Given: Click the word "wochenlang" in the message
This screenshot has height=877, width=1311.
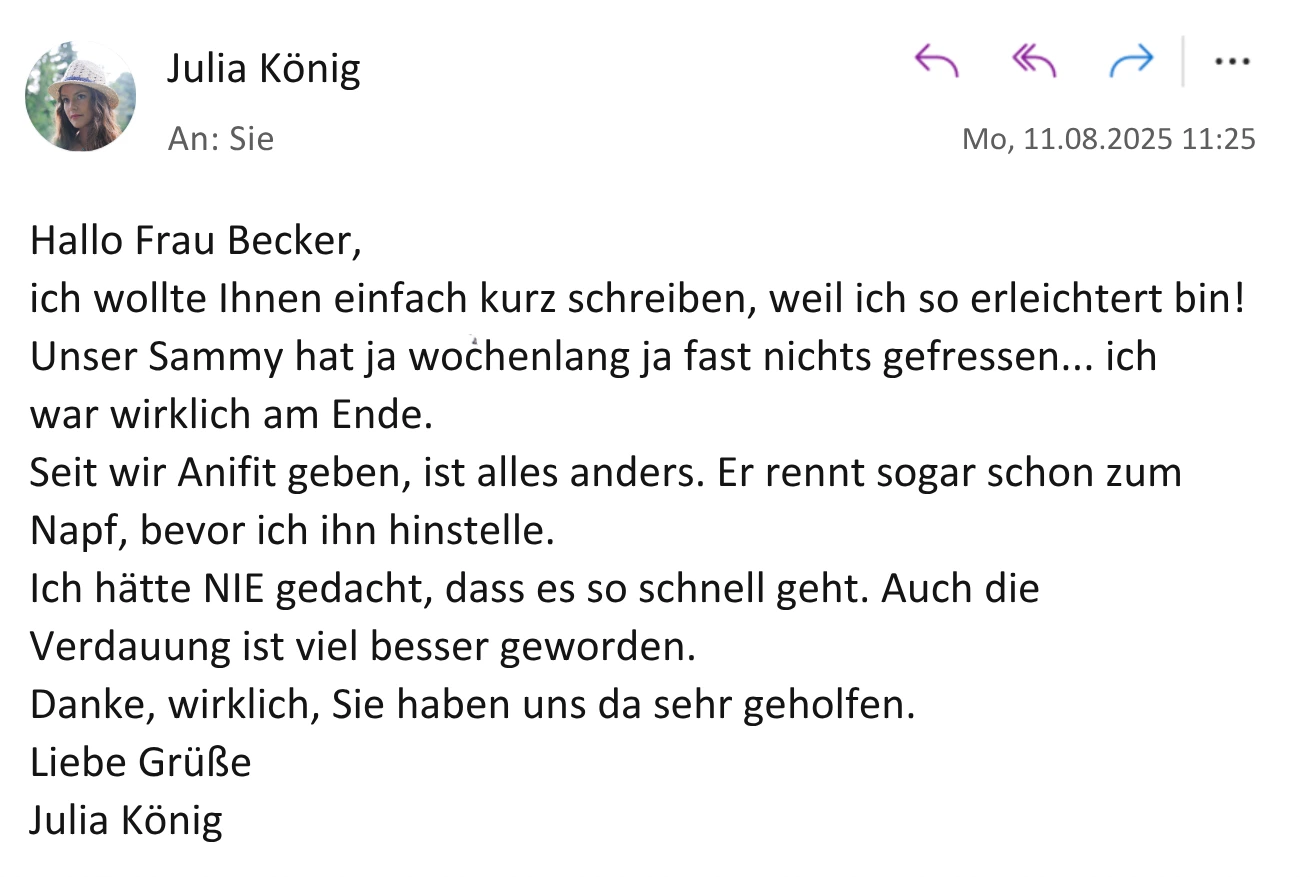Looking at the screenshot, I should 519,357.
